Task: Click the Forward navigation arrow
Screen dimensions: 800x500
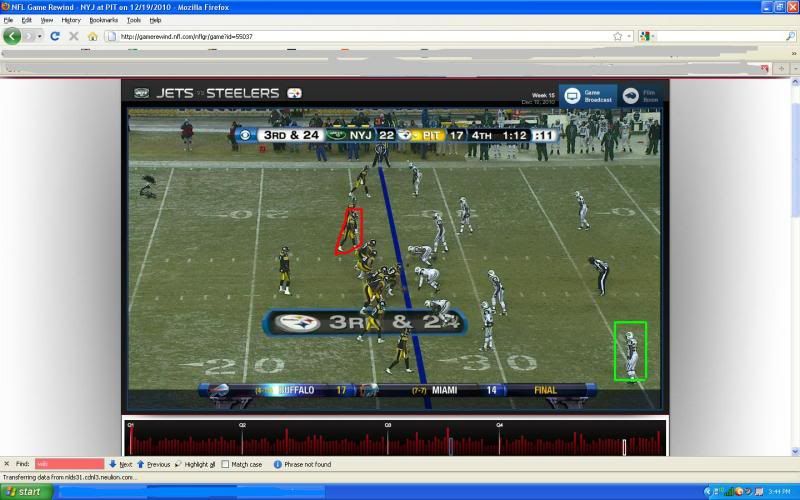Action: click(29, 36)
